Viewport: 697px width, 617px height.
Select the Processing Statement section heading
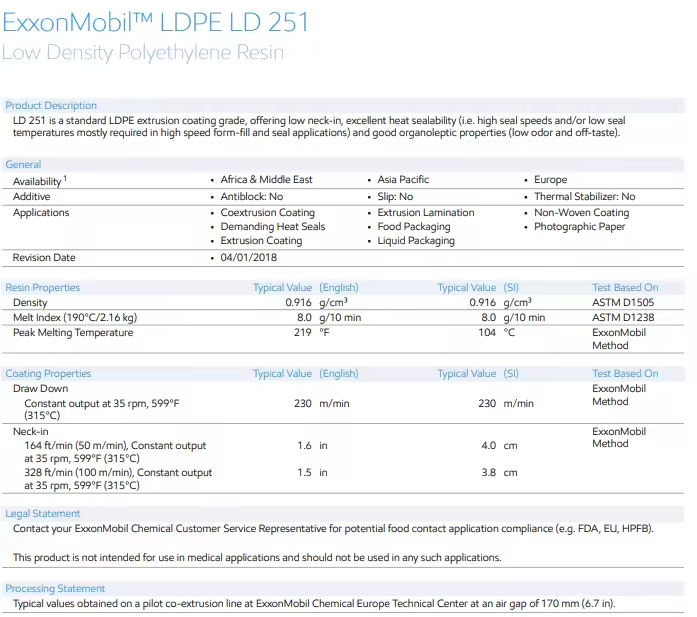point(55,589)
